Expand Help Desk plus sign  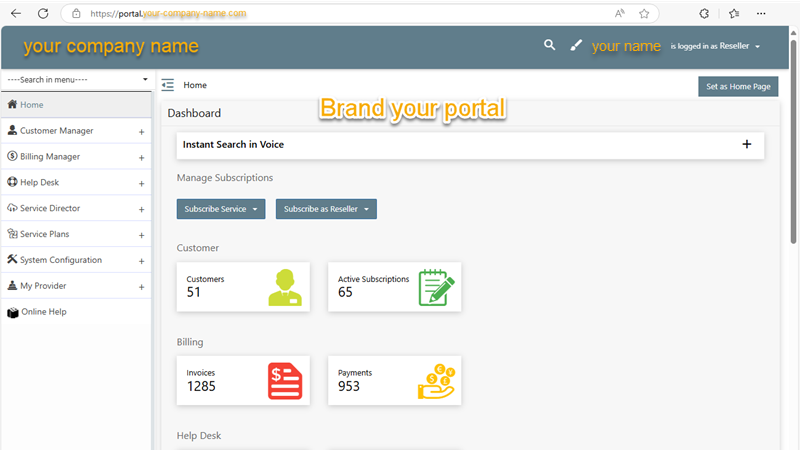pos(141,183)
